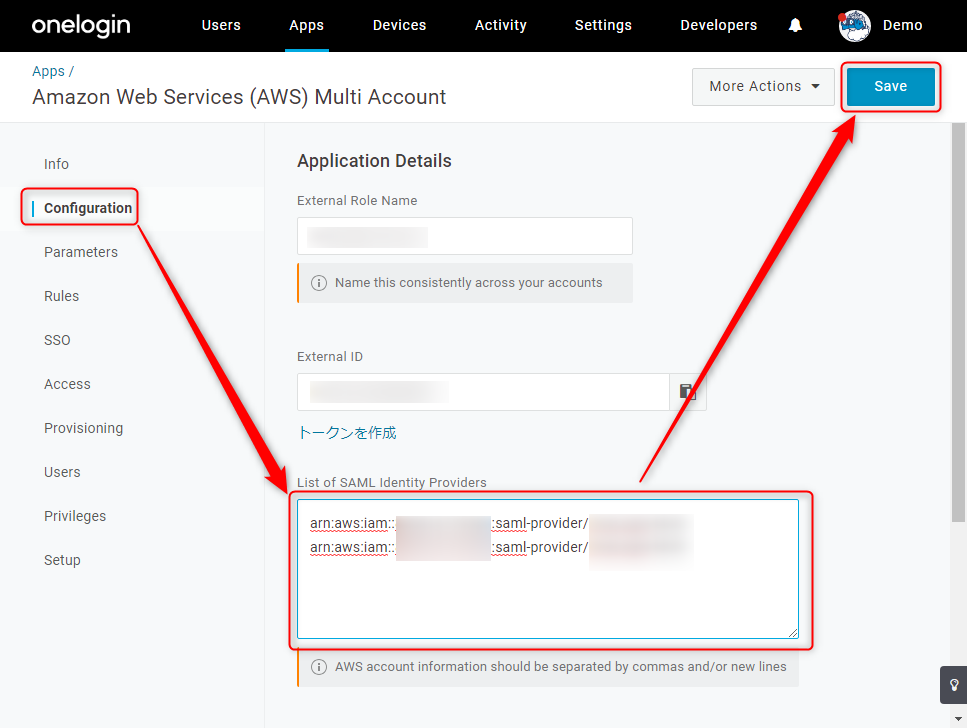Go to the Apps breadcrumb link
The width and height of the screenshot is (967, 728).
tap(48, 72)
